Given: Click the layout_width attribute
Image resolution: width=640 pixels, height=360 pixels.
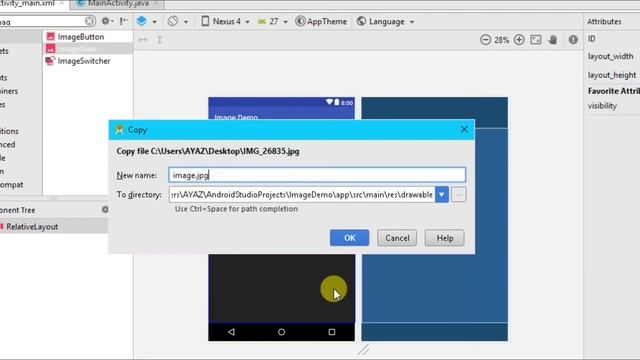Looking at the screenshot, I should (611, 56).
